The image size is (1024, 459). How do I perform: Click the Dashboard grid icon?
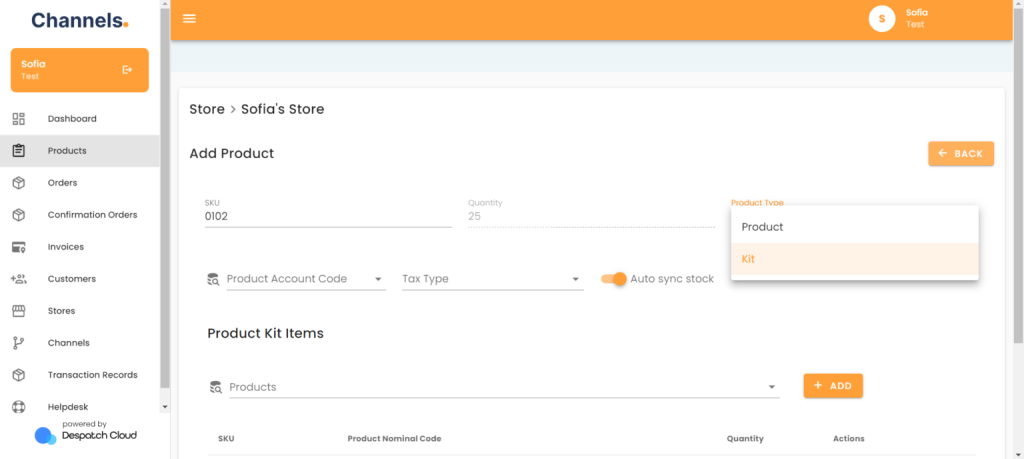pos(19,119)
